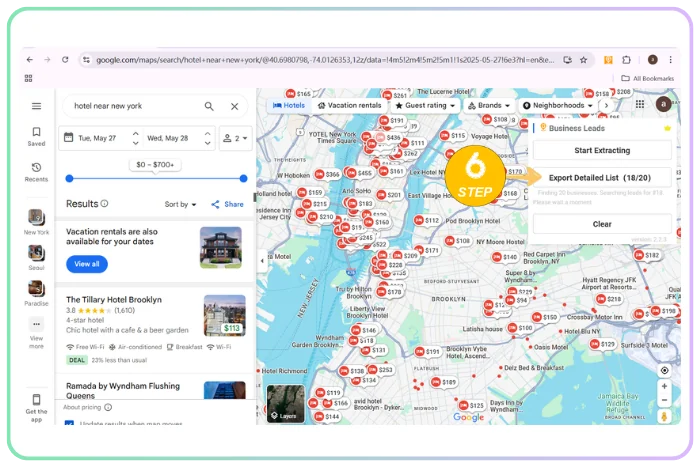Collapse the side panel with the arrow
Image resolution: width=700 pixels, height=471 pixels.
[262, 260]
